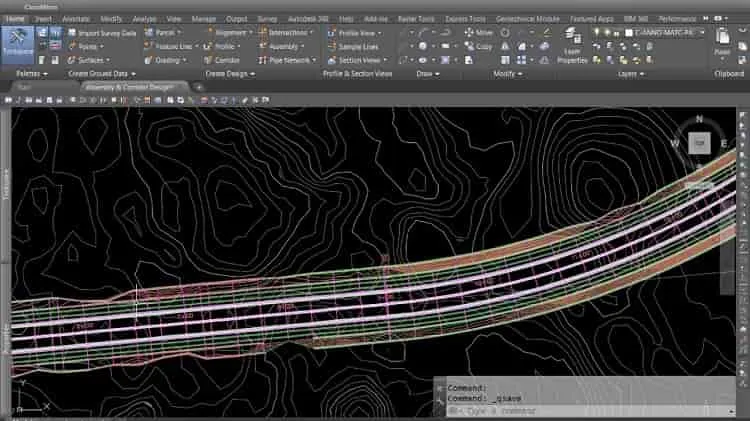Click the layer color swatch box
The height and width of the screenshot is (421, 750).
pos(629,33)
